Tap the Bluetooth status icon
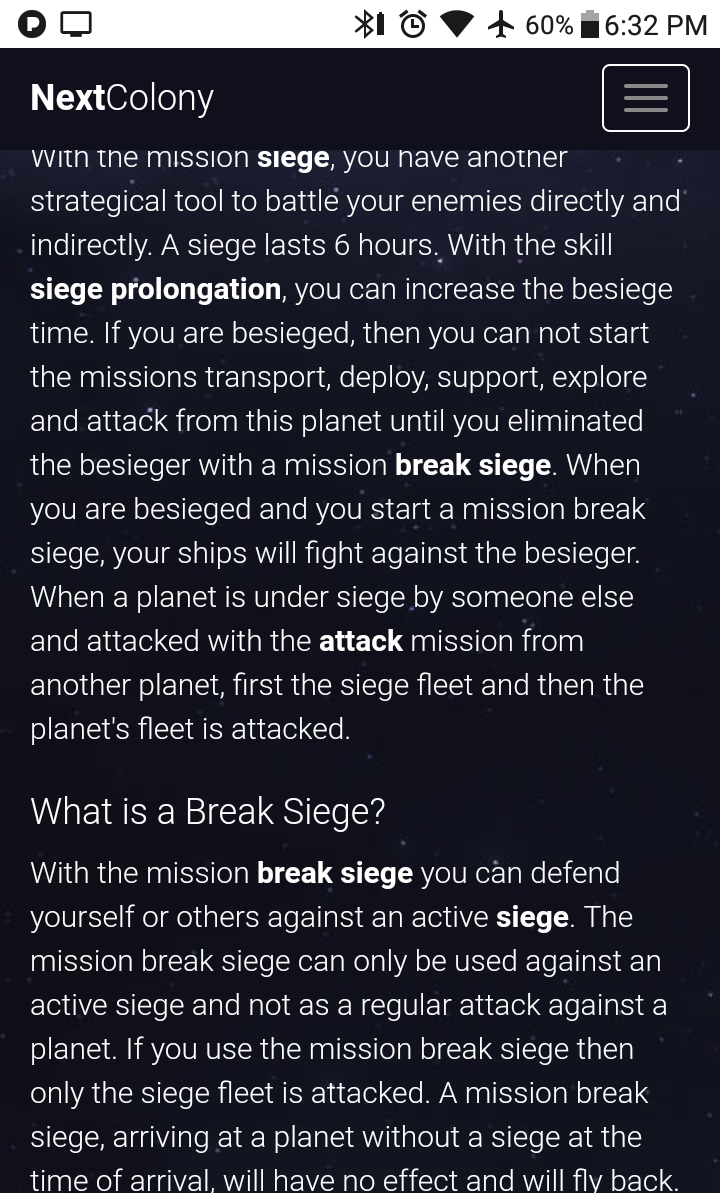Image resolution: width=720 pixels, height=1193 pixels. click(x=369, y=24)
